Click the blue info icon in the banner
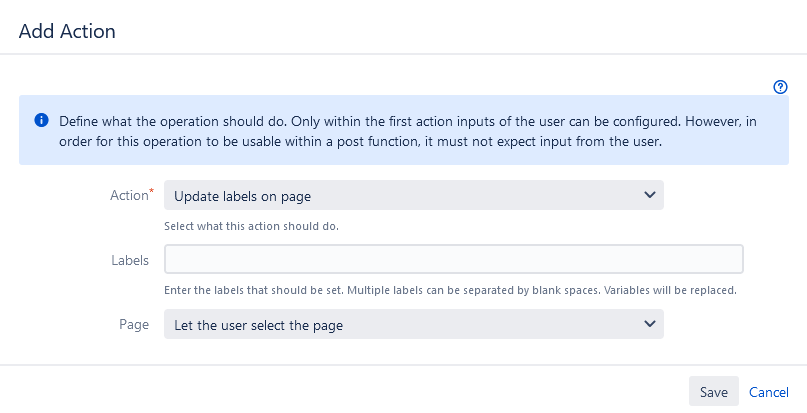The height and width of the screenshot is (413, 807). [x=41, y=121]
